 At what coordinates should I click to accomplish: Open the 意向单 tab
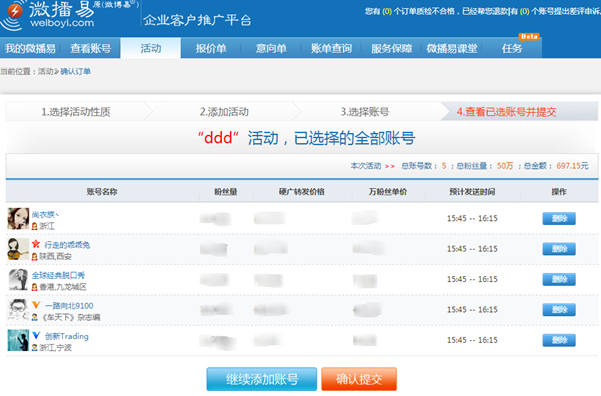(271, 48)
